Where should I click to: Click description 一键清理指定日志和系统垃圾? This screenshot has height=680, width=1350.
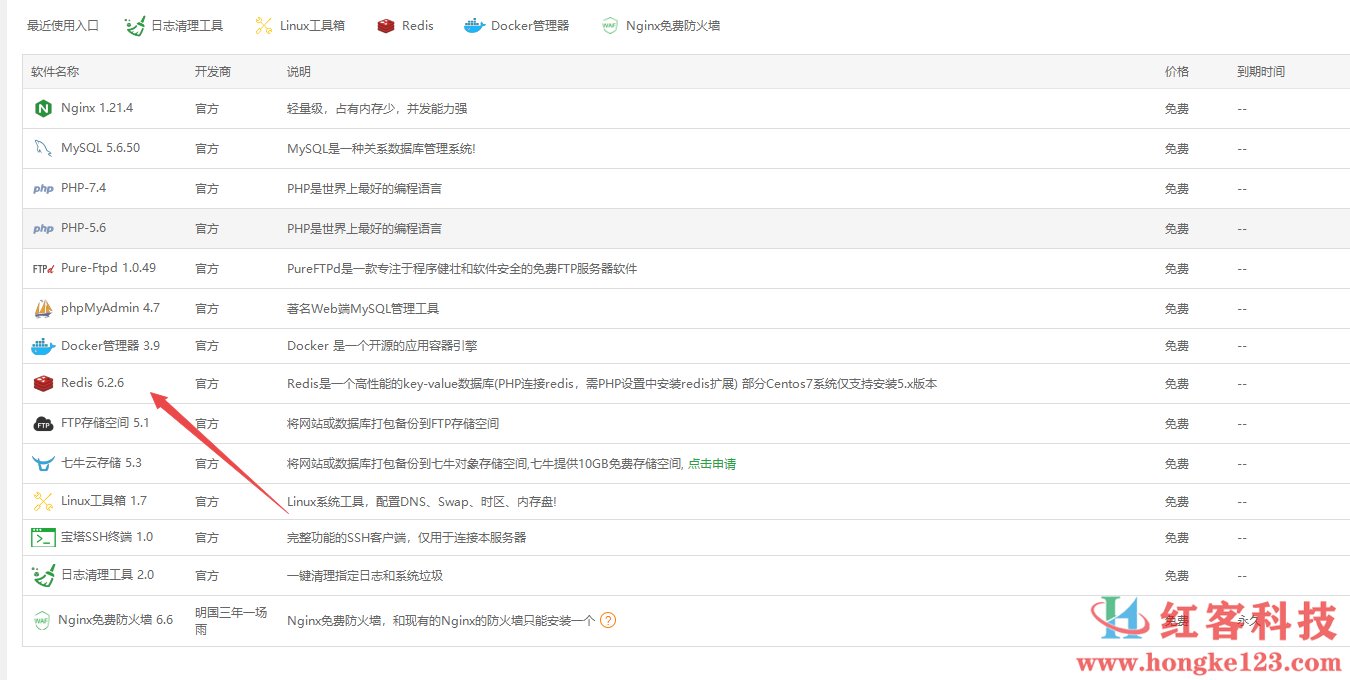(365, 576)
